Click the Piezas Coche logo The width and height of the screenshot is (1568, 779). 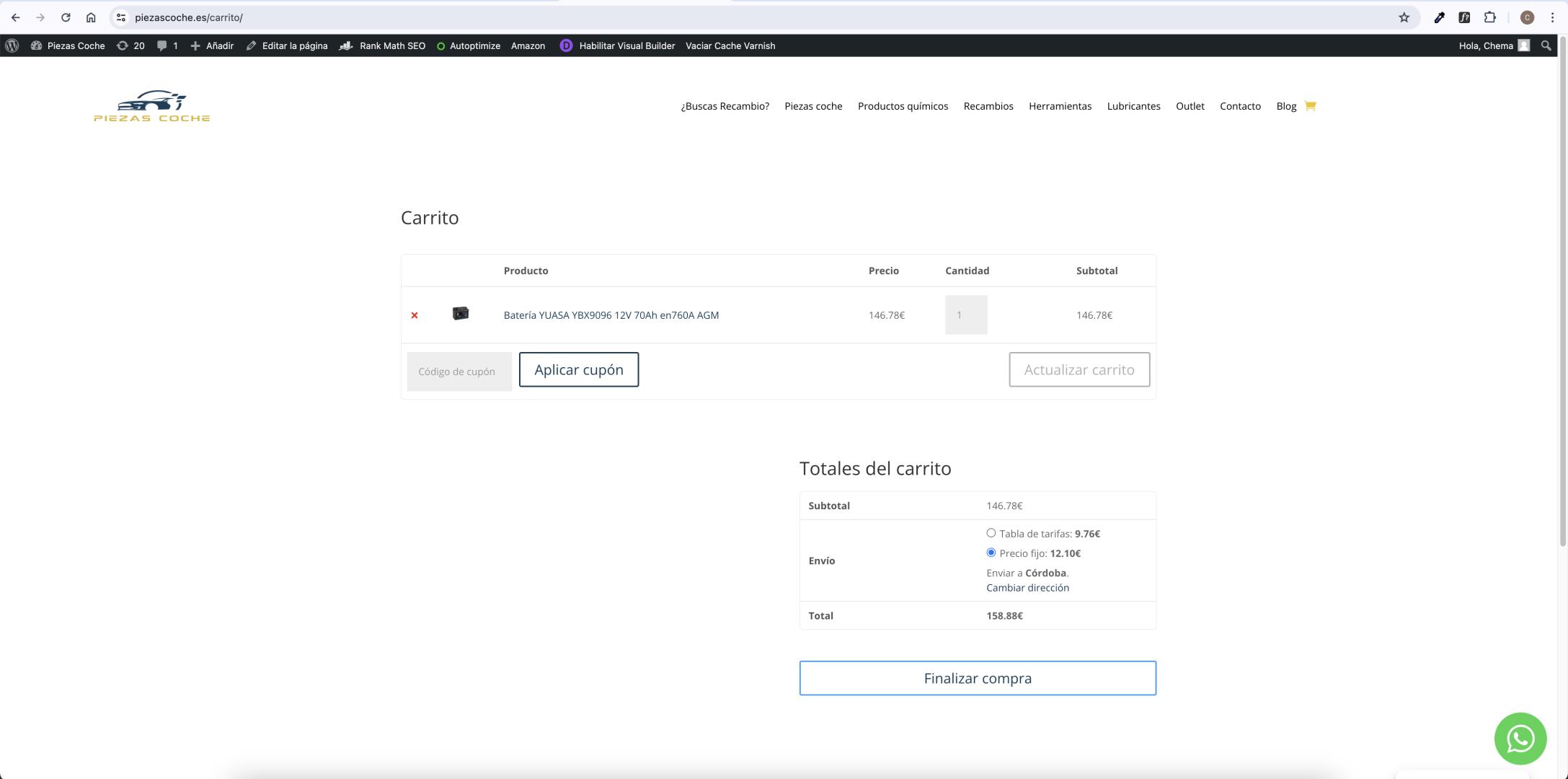click(x=152, y=106)
